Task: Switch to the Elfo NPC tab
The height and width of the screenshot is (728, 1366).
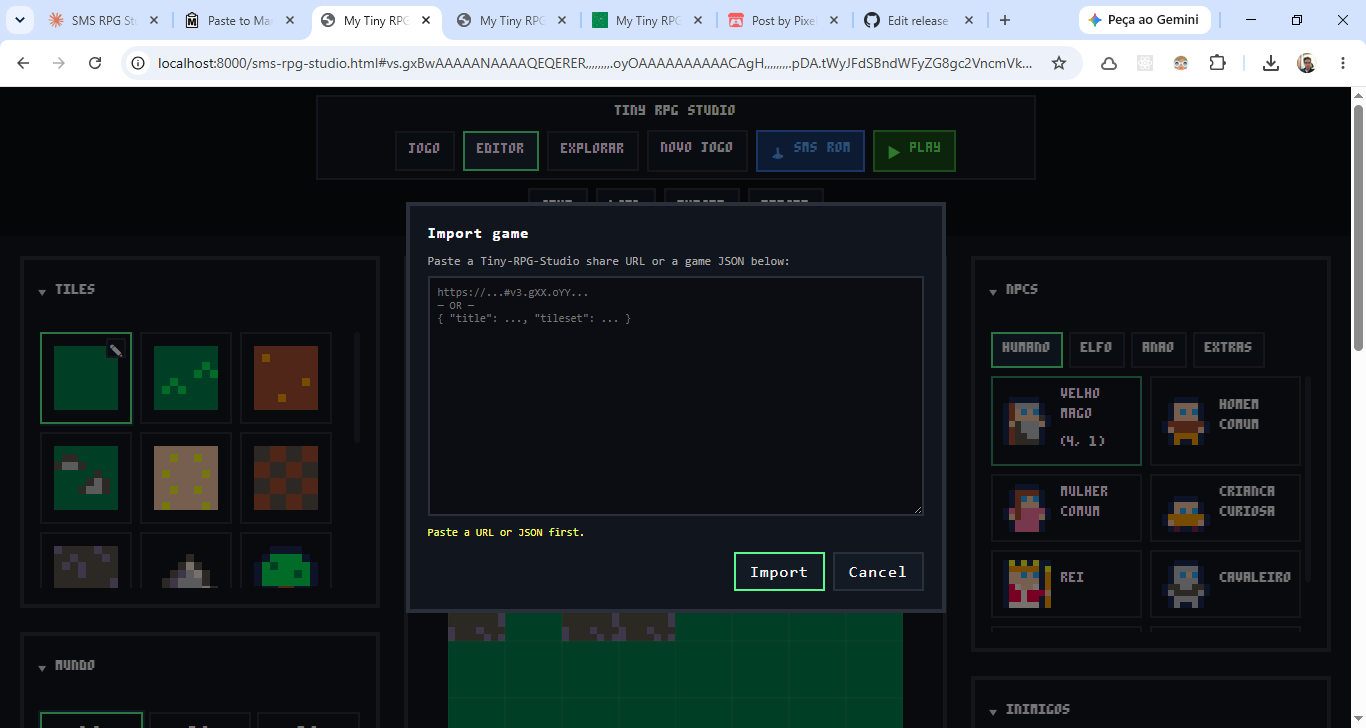Action: (1097, 349)
